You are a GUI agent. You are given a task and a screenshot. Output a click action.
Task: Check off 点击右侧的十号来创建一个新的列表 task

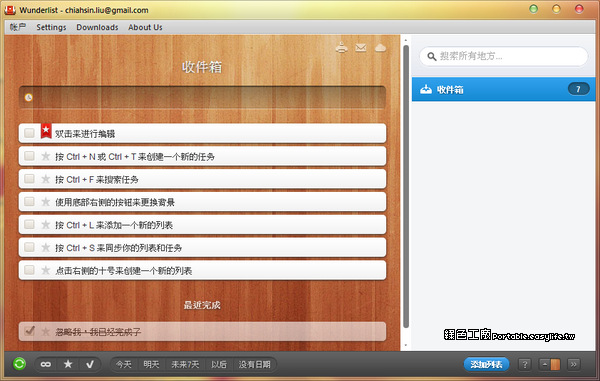pyautogui.click(x=29, y=270)
